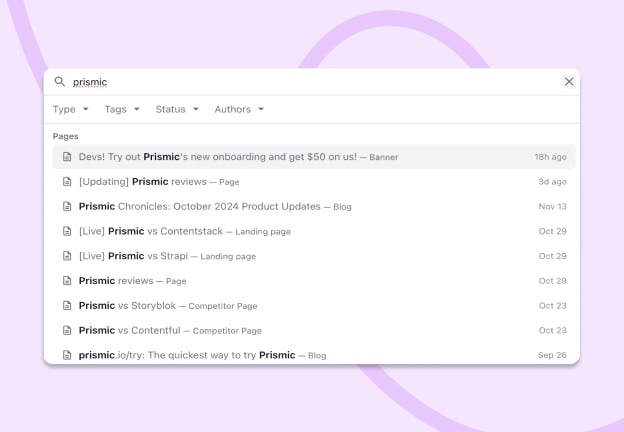Click the '3d ago' timestamp

pyautogui.click(x=552, y=182)
